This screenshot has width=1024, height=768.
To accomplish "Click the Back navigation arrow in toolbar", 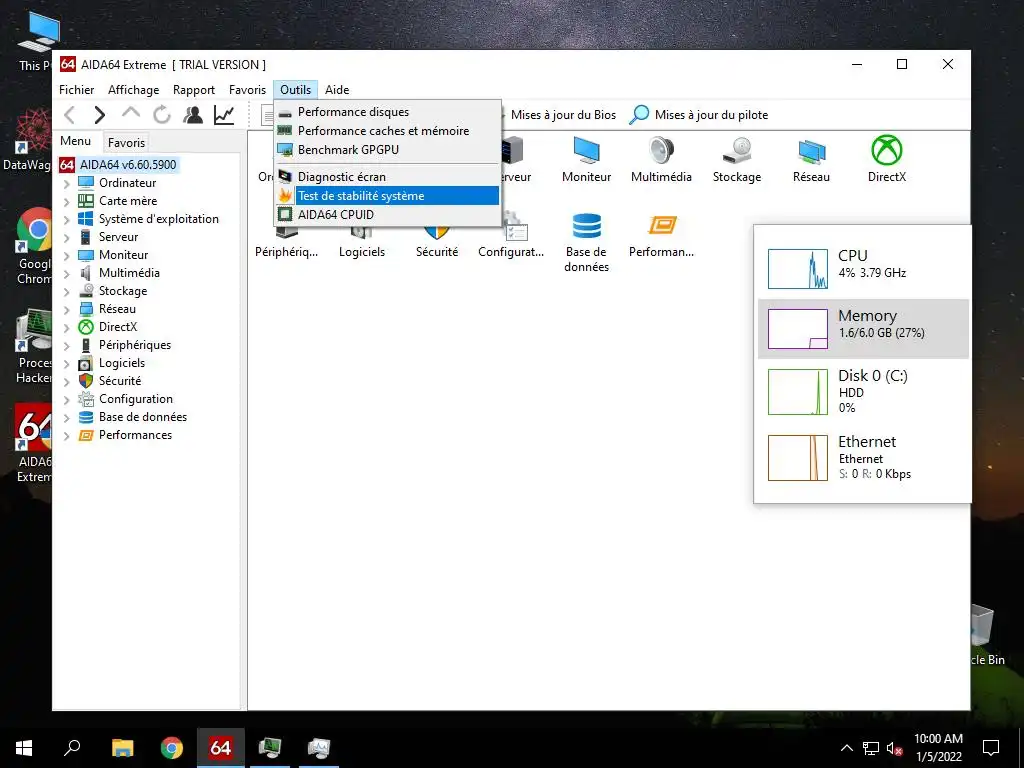I will pyautogui.click(x=70, y=115).
